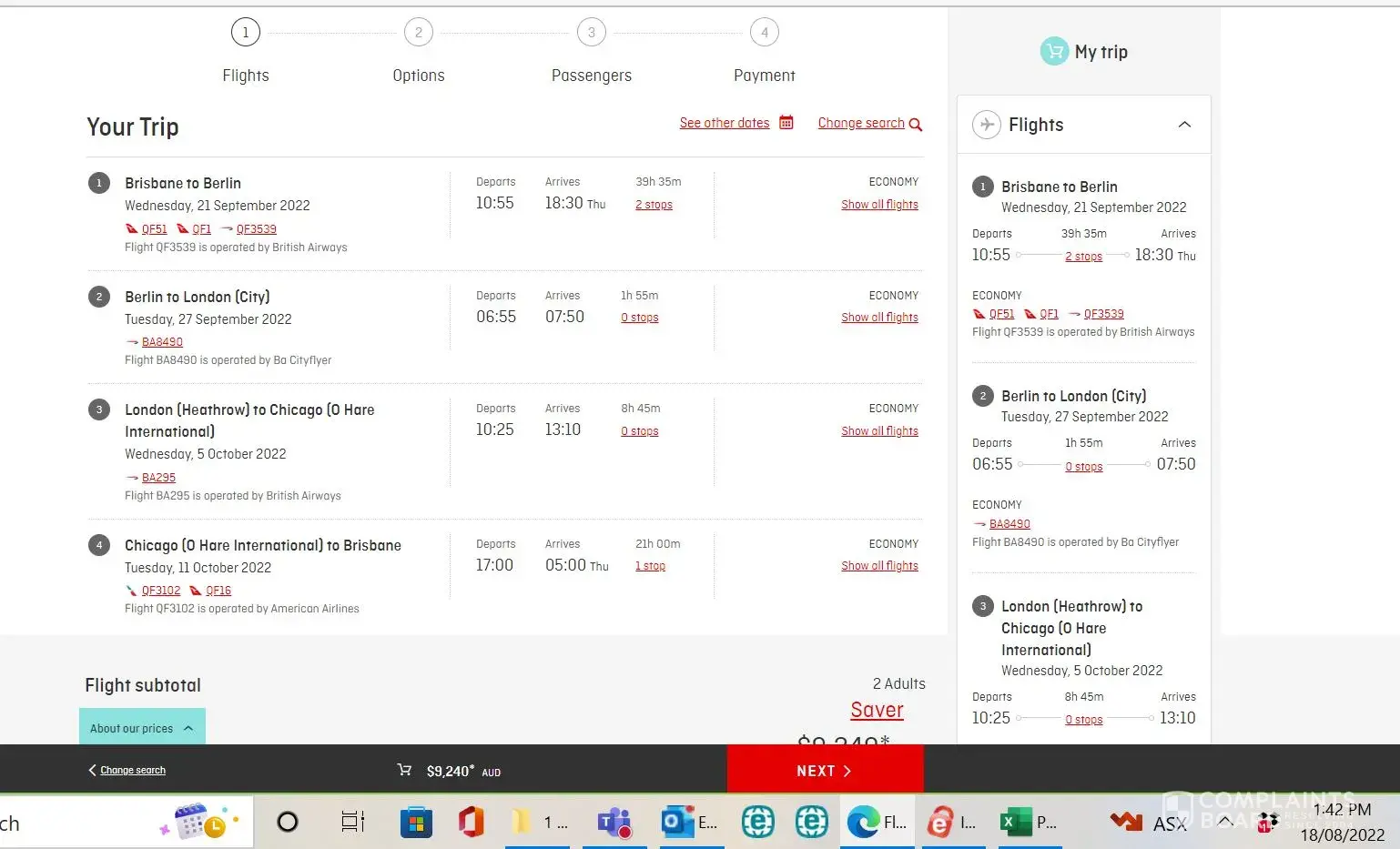Open QF1 link in My trip sidebar

click(x=1049, y=314)
